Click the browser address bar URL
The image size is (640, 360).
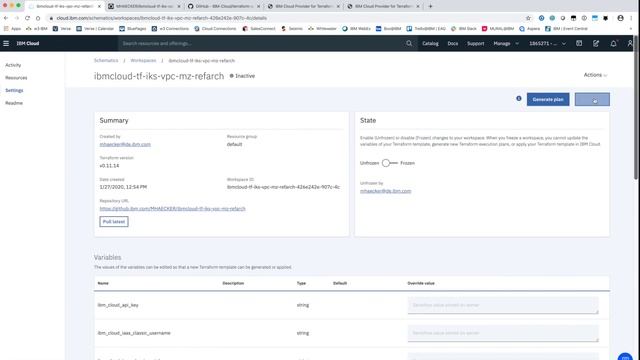click(x=162, y=18)
